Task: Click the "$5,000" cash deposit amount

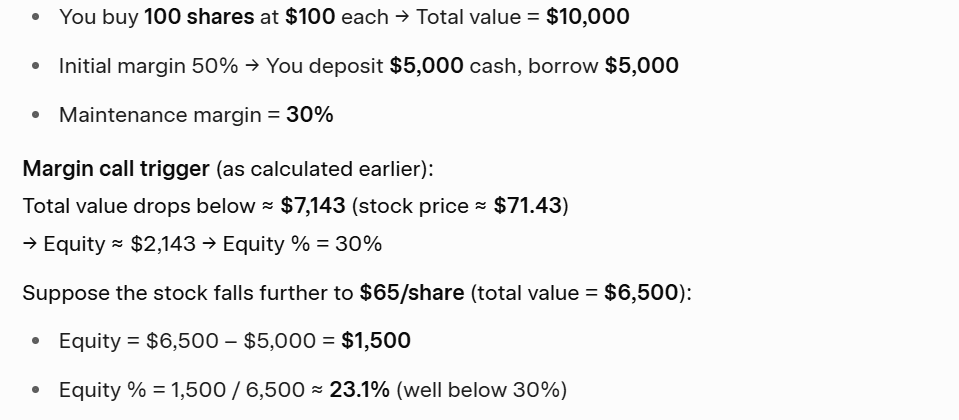Action: [426, 66]
